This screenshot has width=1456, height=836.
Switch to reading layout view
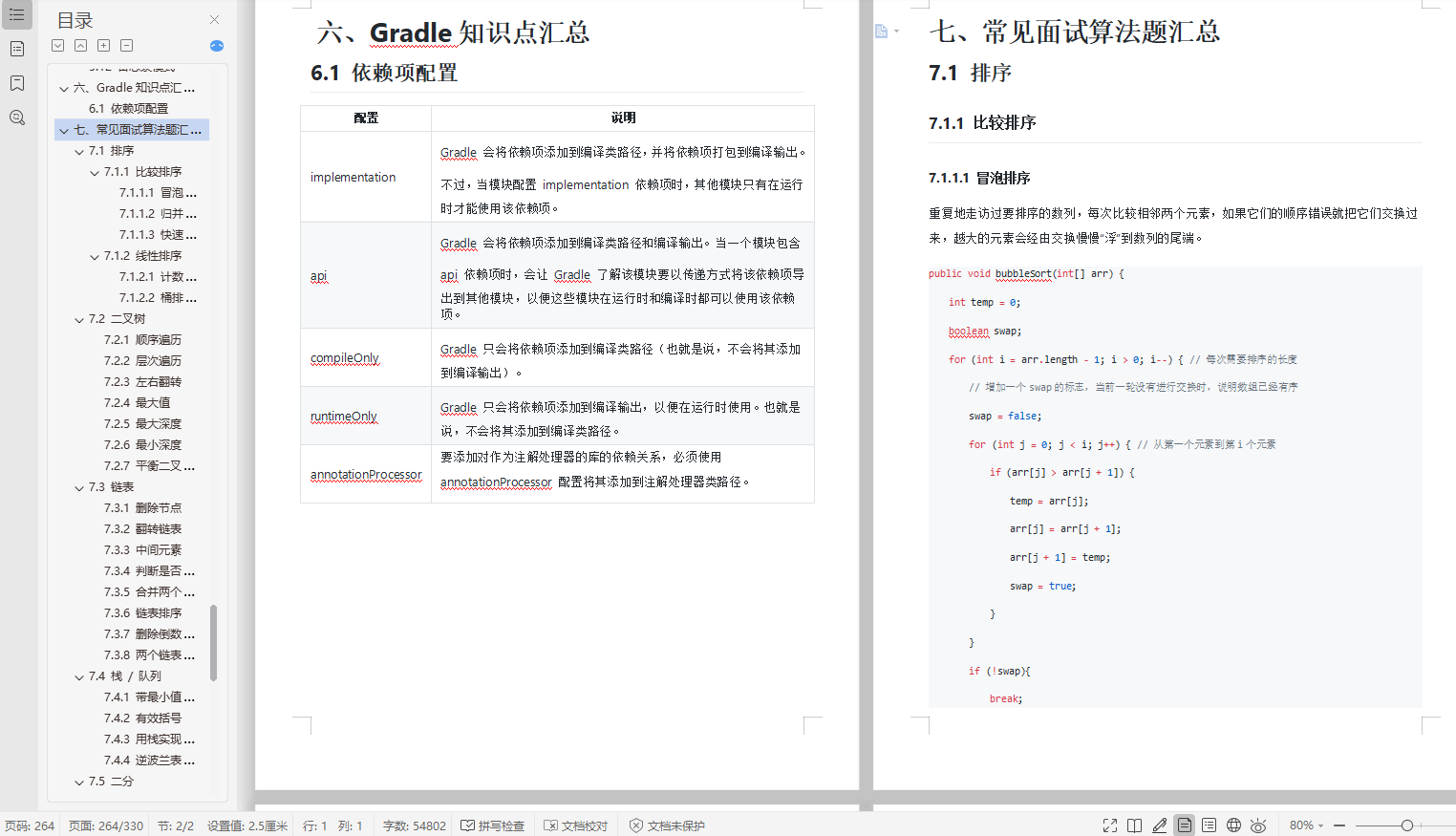click(x=1134, y=825)
